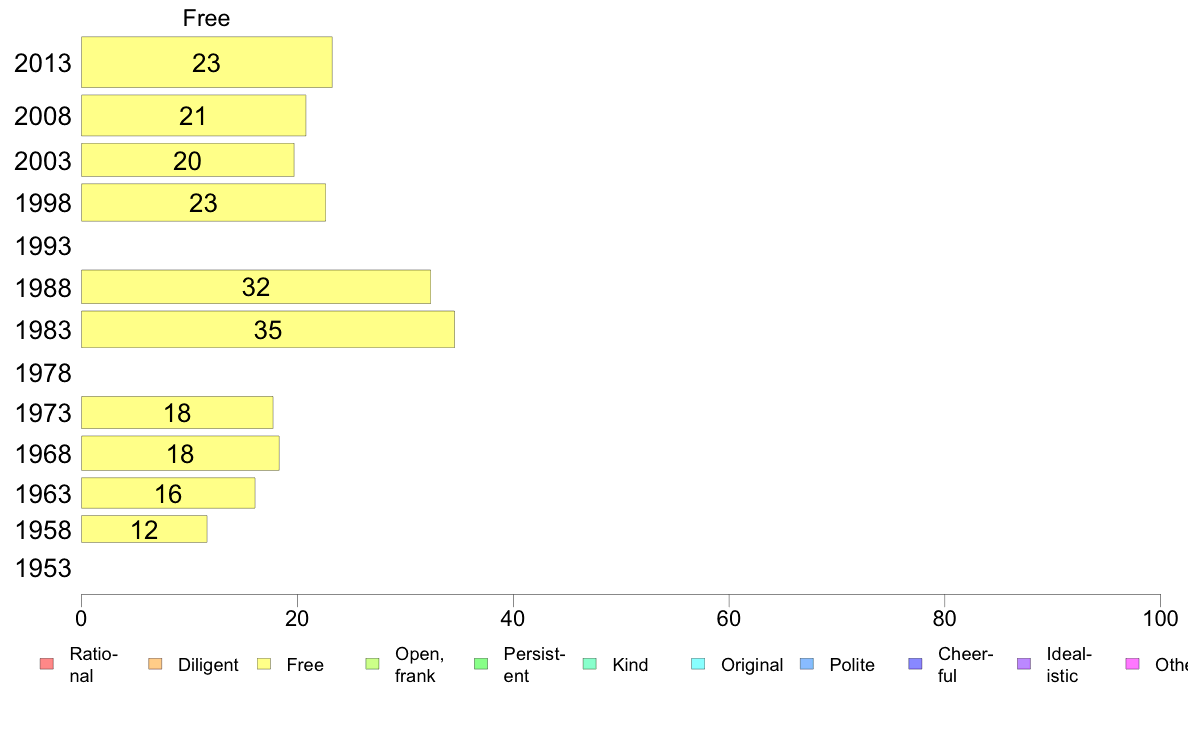Select the Free yellow legend swatch
This screenshot has width=1188, height=736.
(264, 664)
